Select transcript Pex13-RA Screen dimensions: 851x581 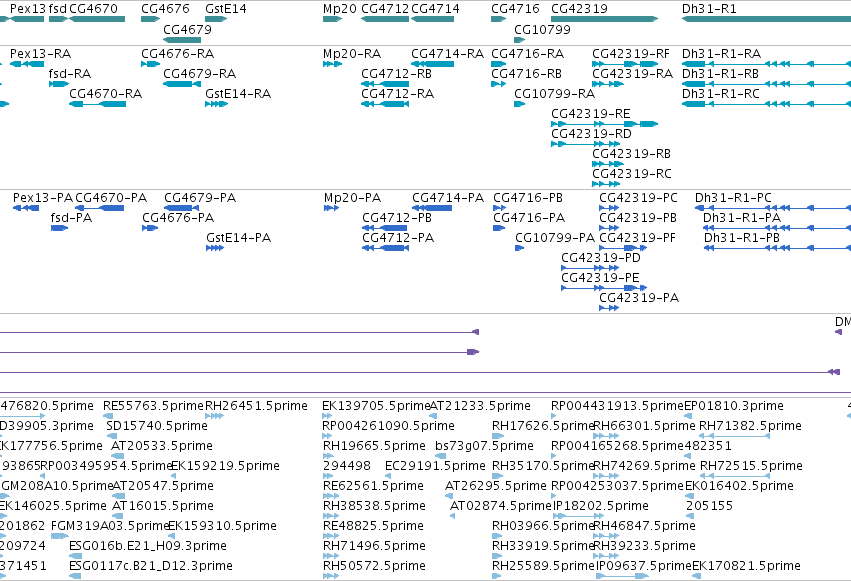(41, 54)
